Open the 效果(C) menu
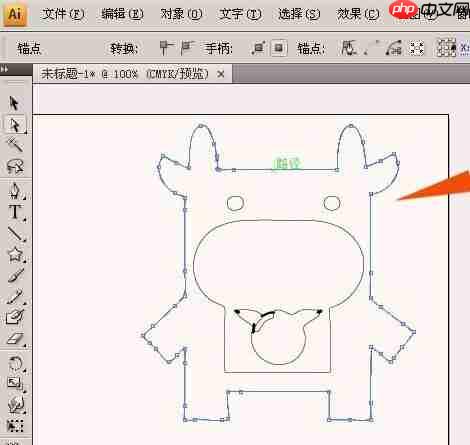470x445 pixels. pos(358,14)
